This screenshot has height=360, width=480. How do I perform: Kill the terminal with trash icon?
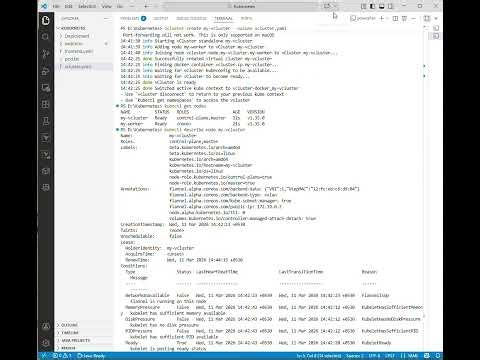(x=404, y=18)
